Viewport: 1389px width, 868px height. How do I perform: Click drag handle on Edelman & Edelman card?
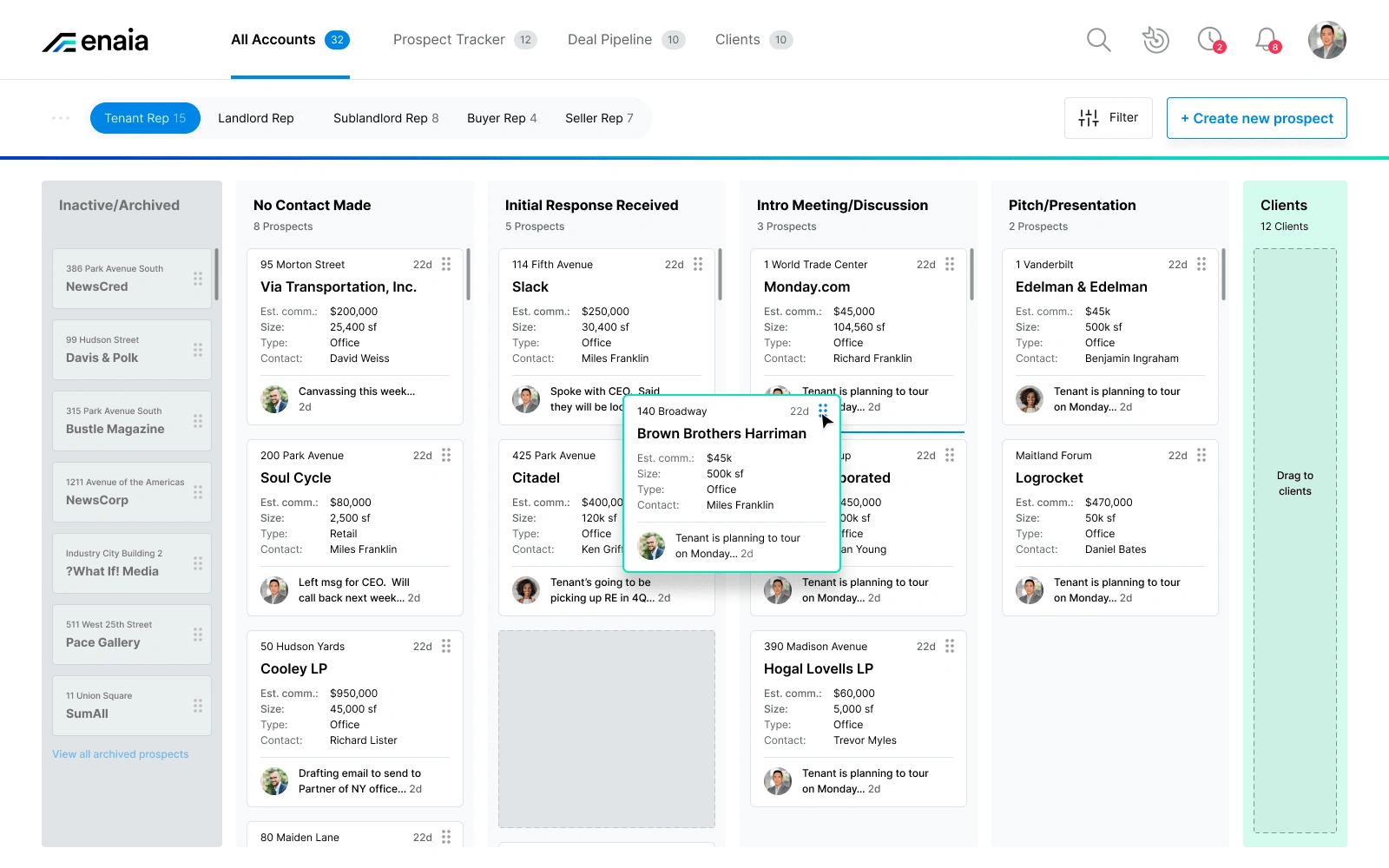1201,264
